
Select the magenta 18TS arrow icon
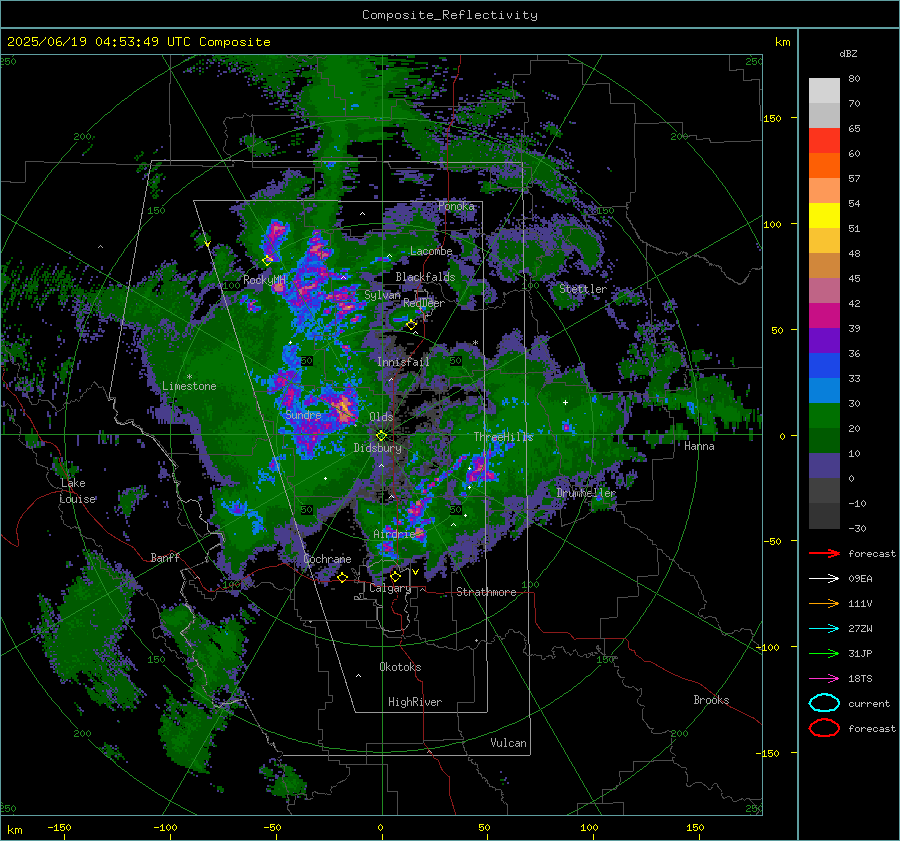point(824,679)
